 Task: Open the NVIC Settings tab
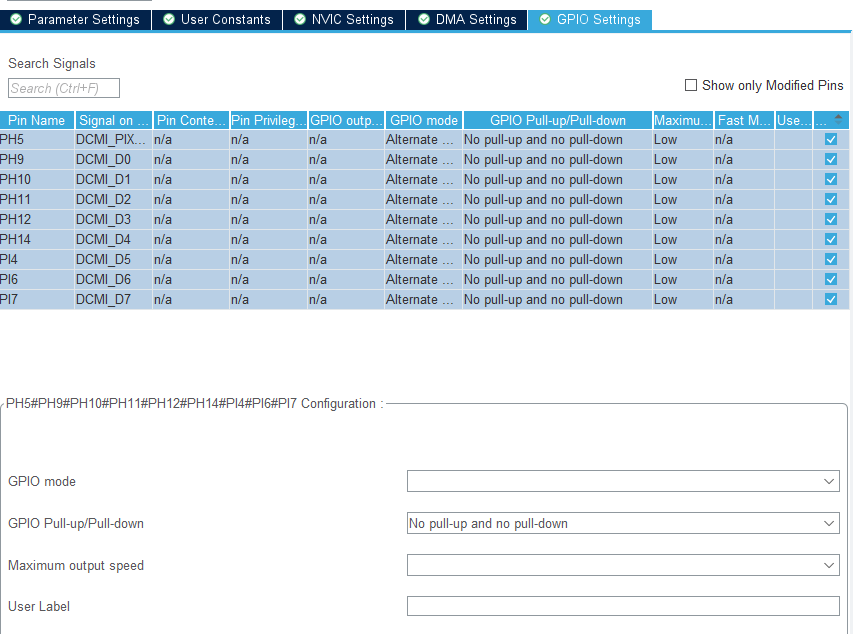(x=344, y=20)
